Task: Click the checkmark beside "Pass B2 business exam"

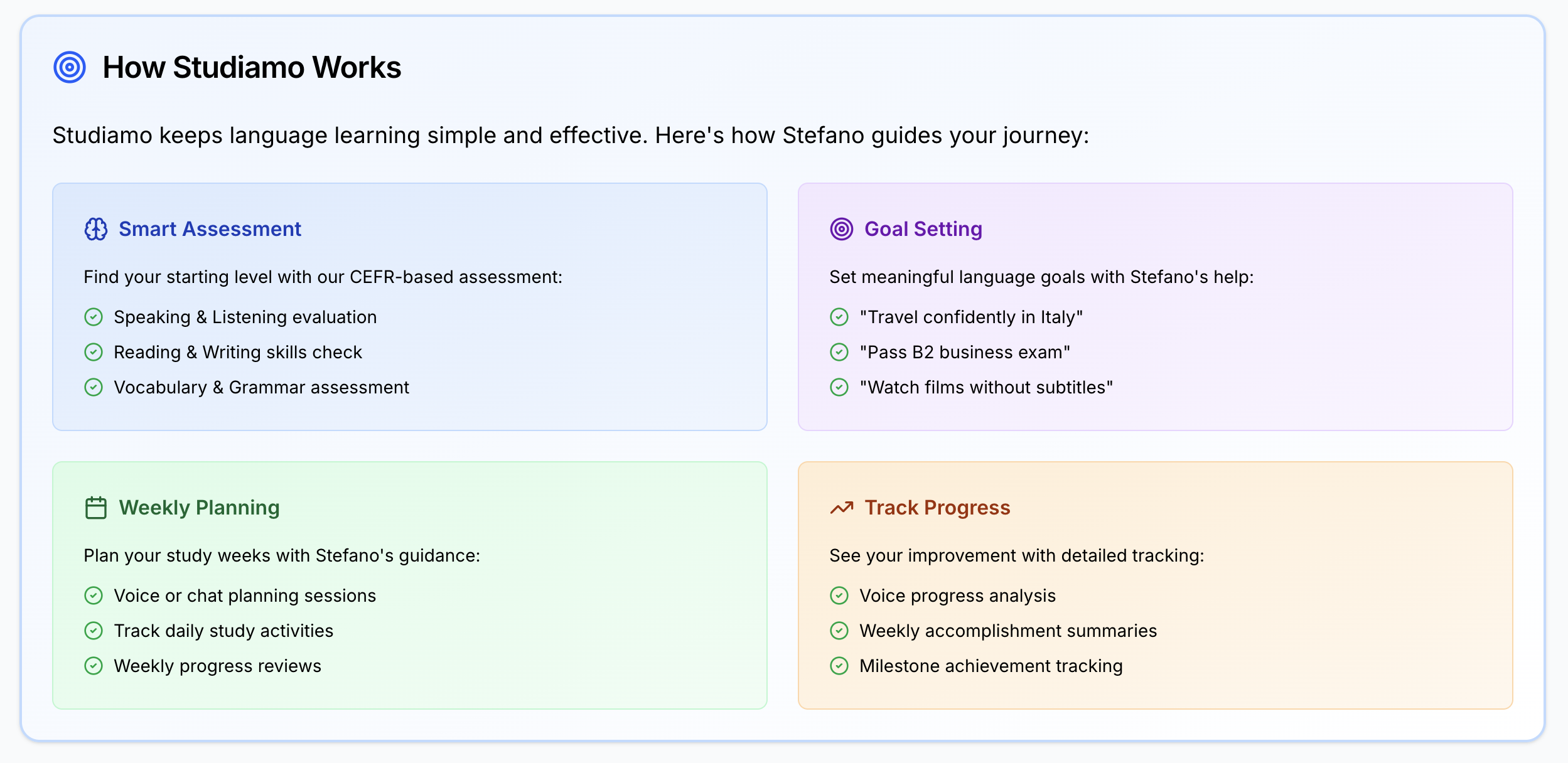Action: click(839, 352)
